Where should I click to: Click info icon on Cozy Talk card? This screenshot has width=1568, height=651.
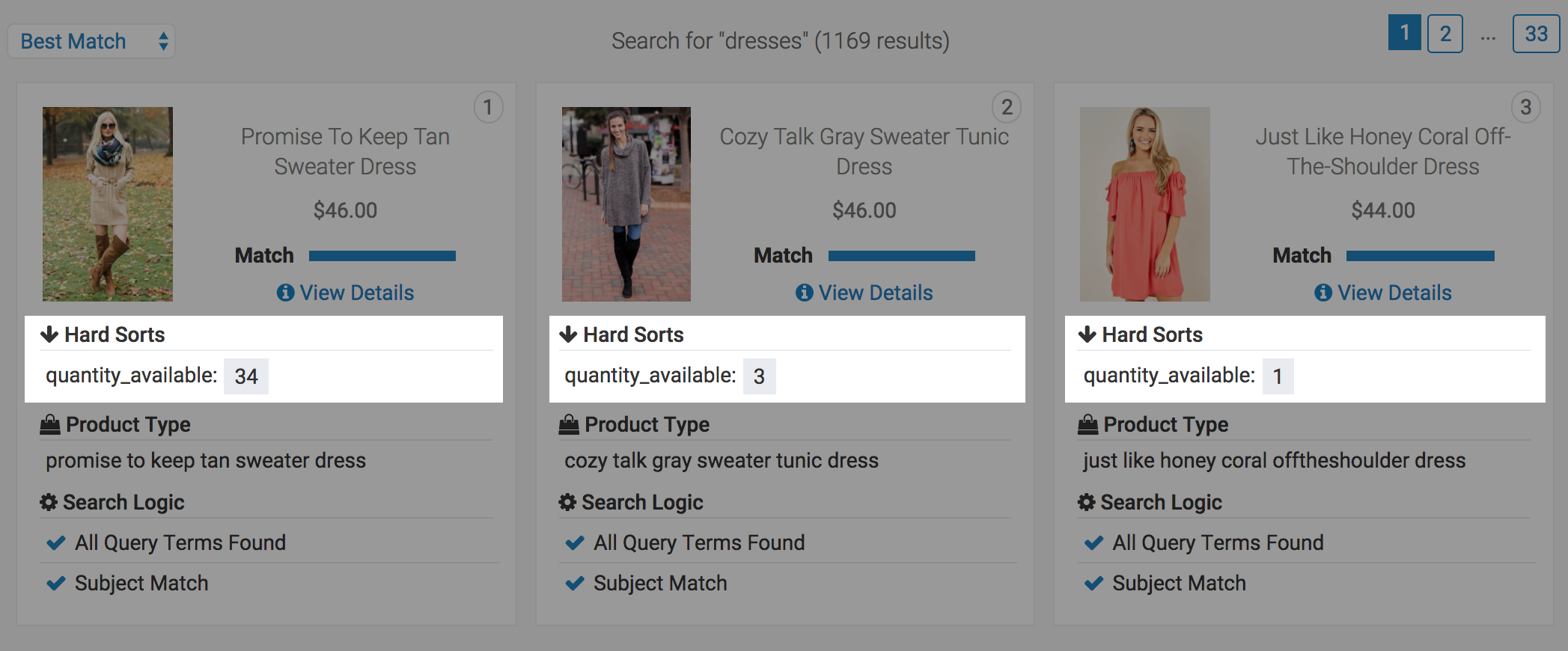pos(804,293)
